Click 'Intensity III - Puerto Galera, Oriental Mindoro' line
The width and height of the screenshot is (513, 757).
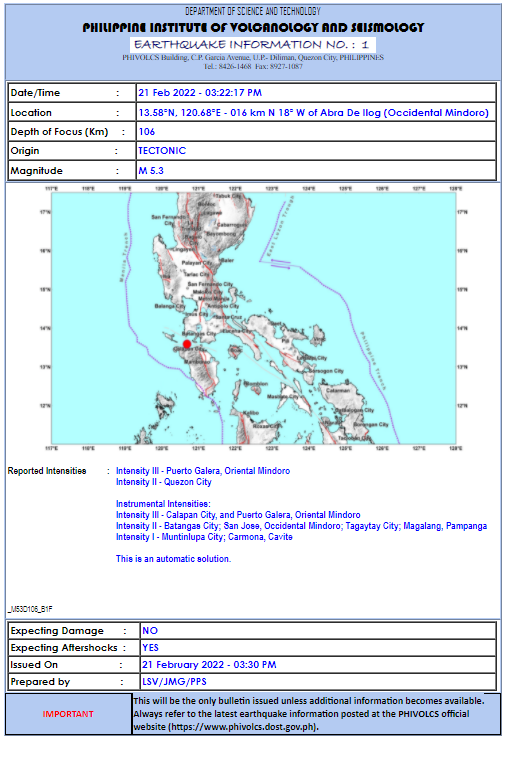pyautogui.click(x=203, y=471)
